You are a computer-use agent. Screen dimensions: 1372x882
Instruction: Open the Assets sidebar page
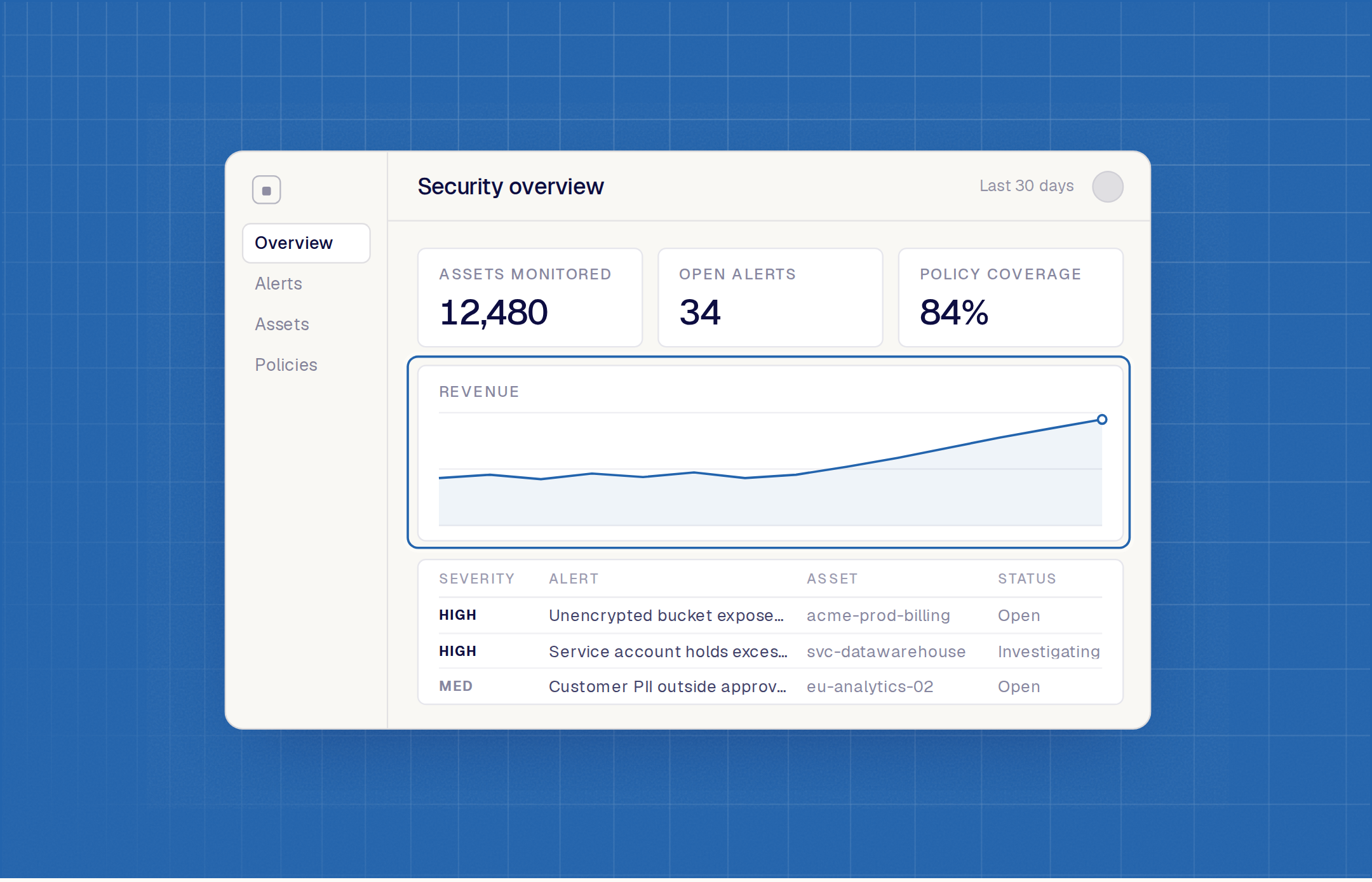pos(282,324)
